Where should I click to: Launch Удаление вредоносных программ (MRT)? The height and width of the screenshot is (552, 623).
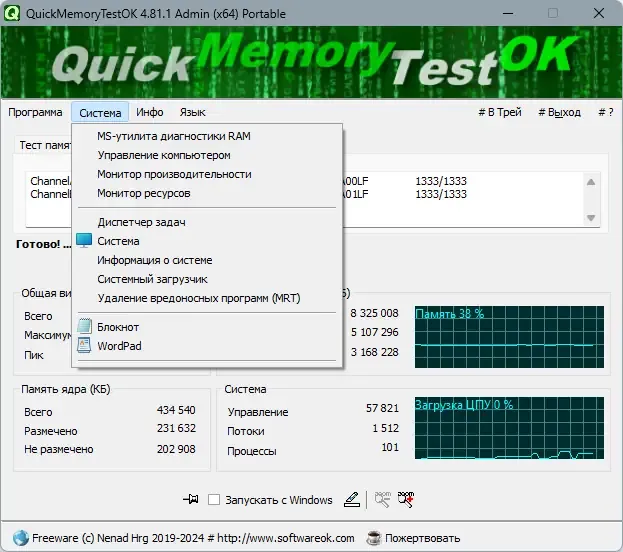pyautogui.click(x=207, y=298)
